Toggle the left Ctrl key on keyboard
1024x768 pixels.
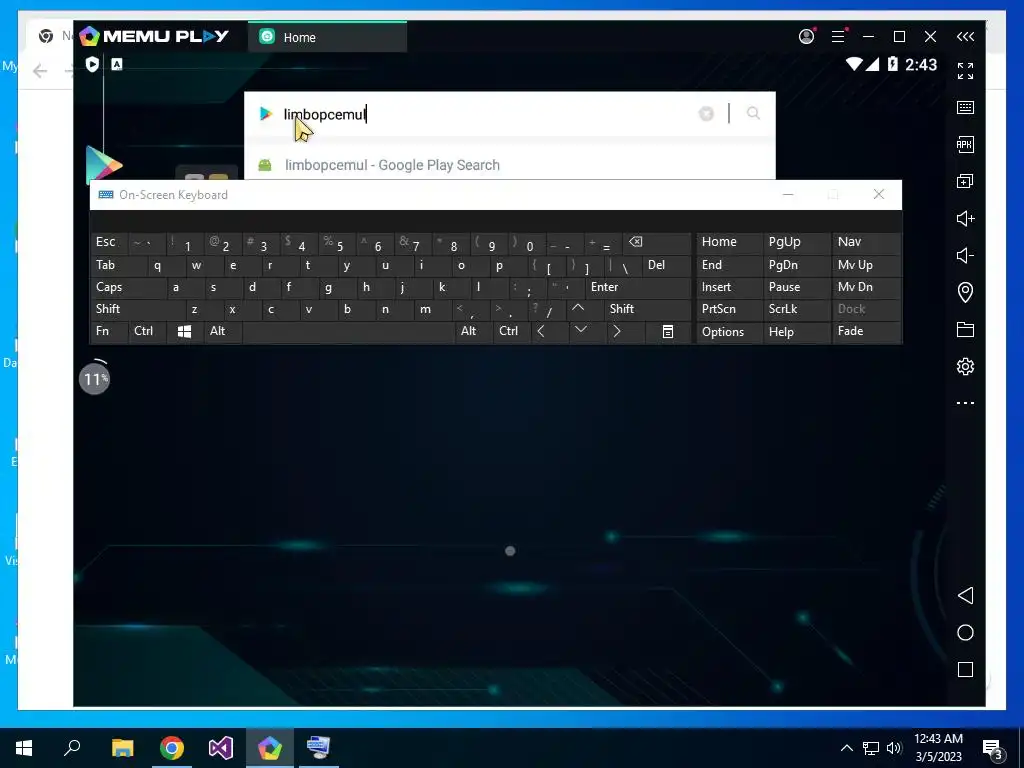(x=147, y=332)
